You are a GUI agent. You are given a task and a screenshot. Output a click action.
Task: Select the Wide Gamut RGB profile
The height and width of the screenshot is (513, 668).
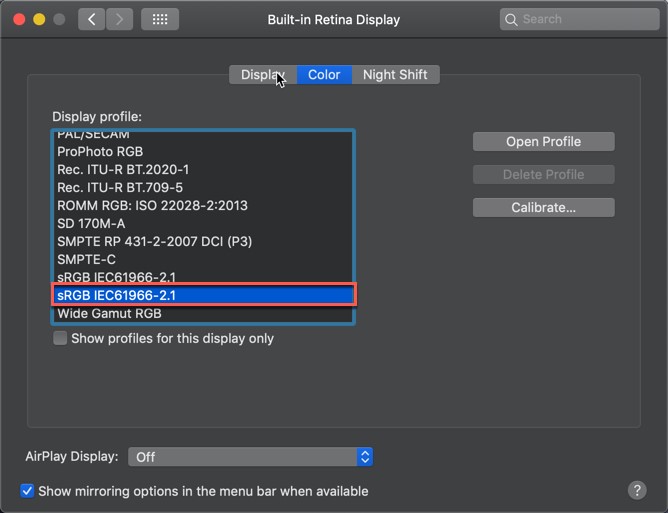coord(203,314)
